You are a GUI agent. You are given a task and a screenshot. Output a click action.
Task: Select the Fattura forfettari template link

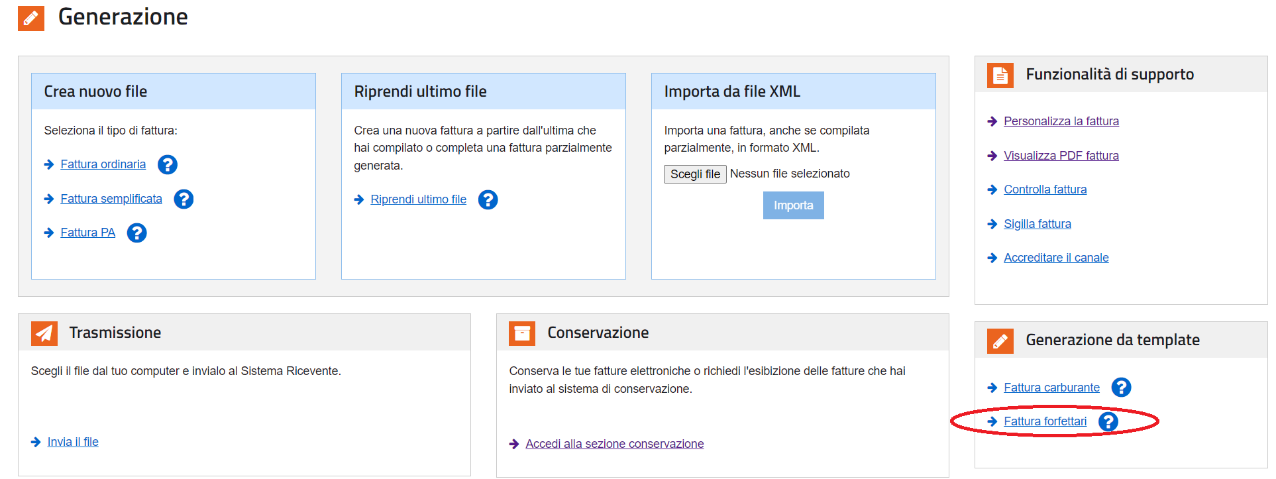tap(1045, 422)
